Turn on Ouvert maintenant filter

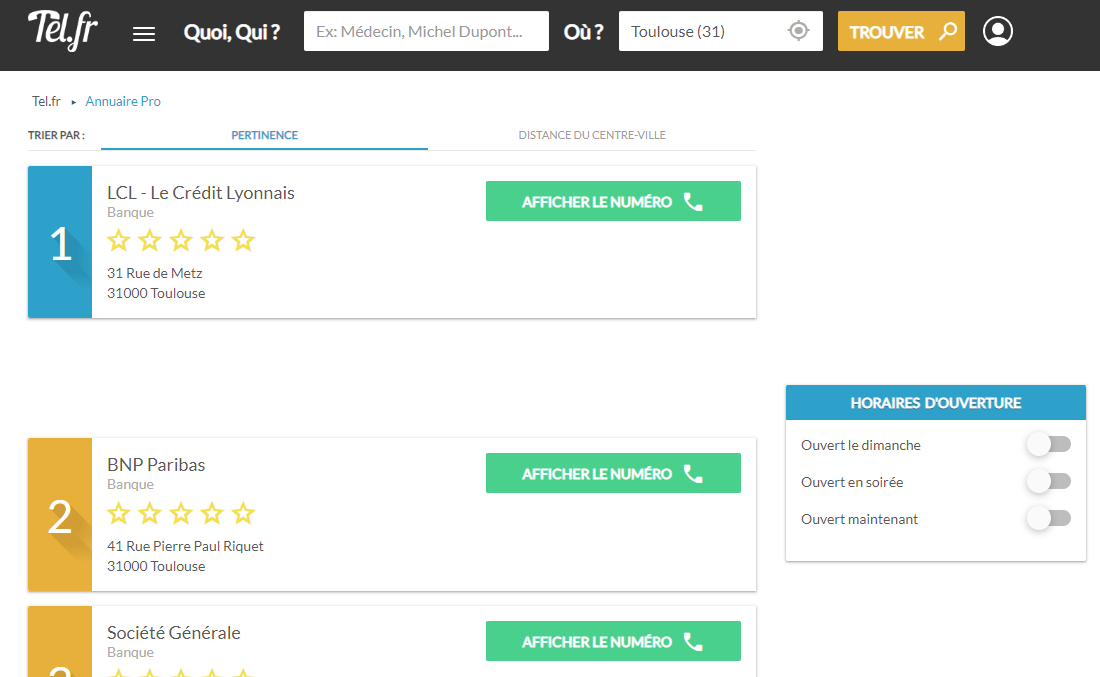[x=1048, y=519]
